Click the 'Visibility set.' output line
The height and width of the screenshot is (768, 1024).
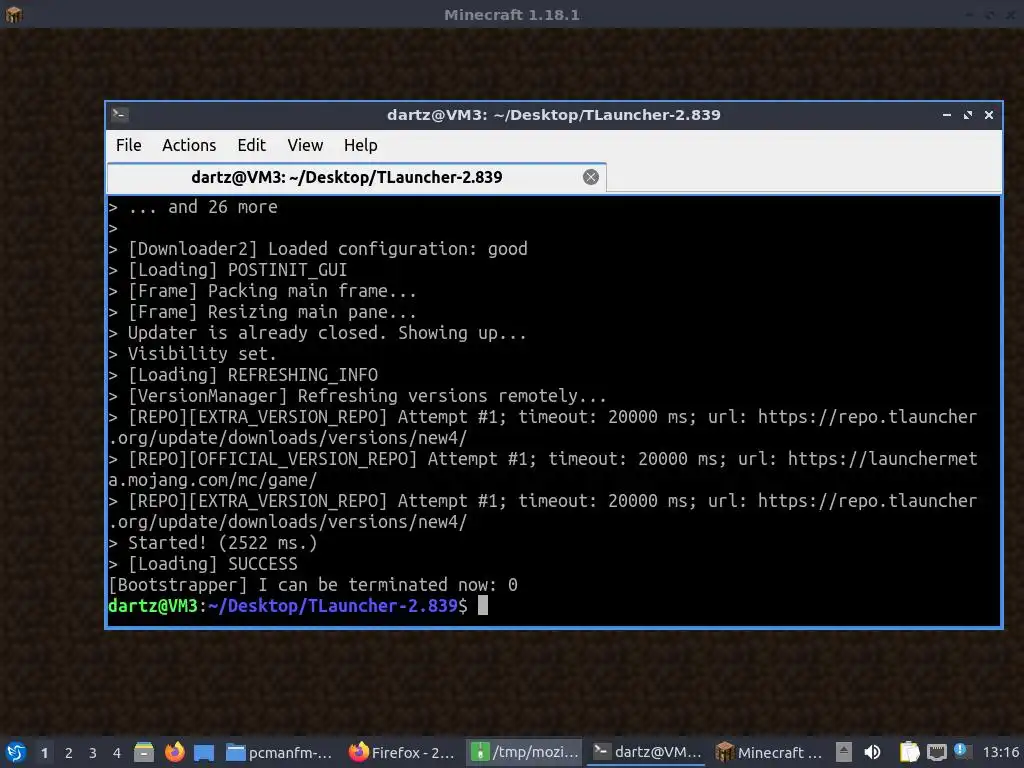pos(193,353)
